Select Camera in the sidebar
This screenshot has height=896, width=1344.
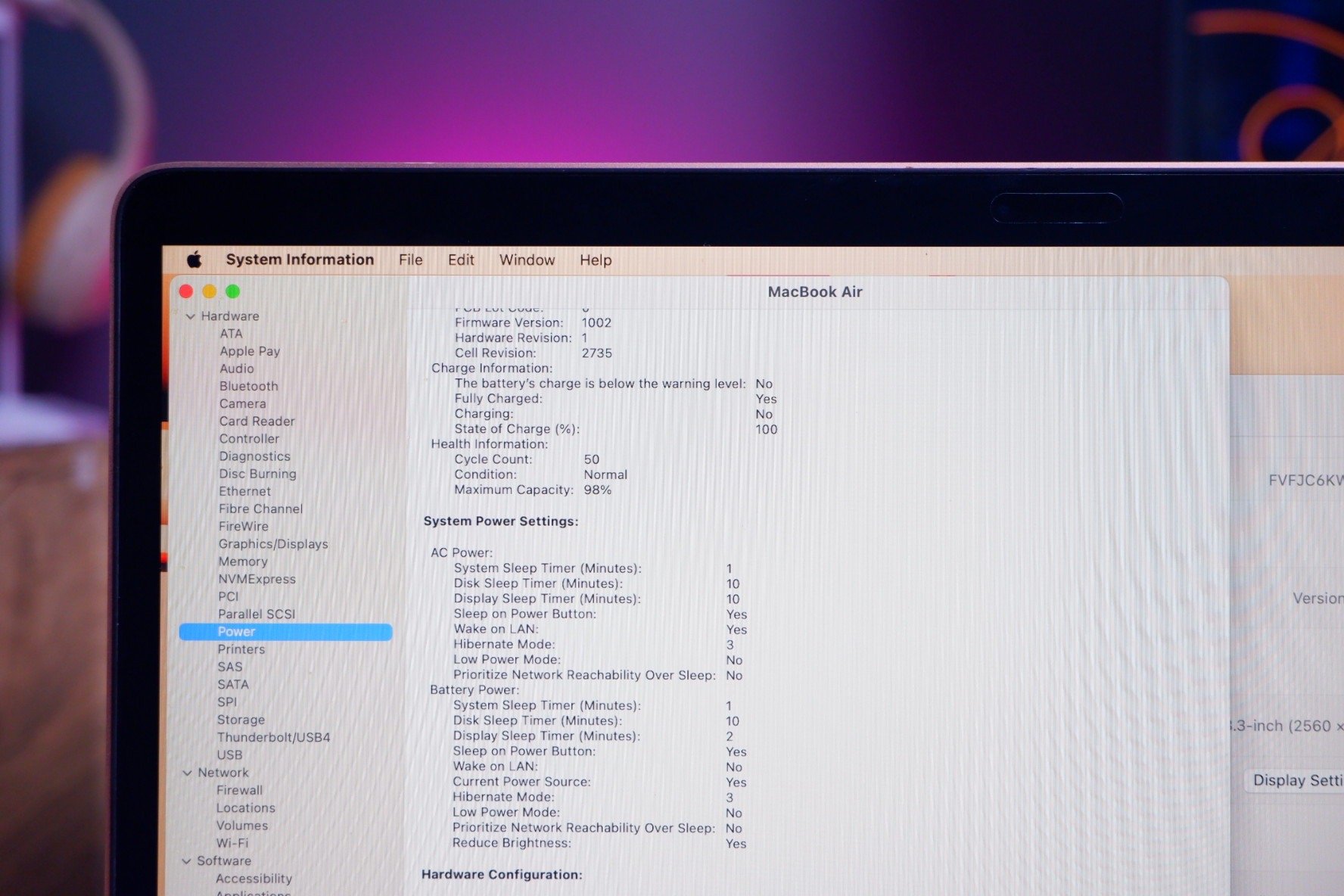(243, 403)
